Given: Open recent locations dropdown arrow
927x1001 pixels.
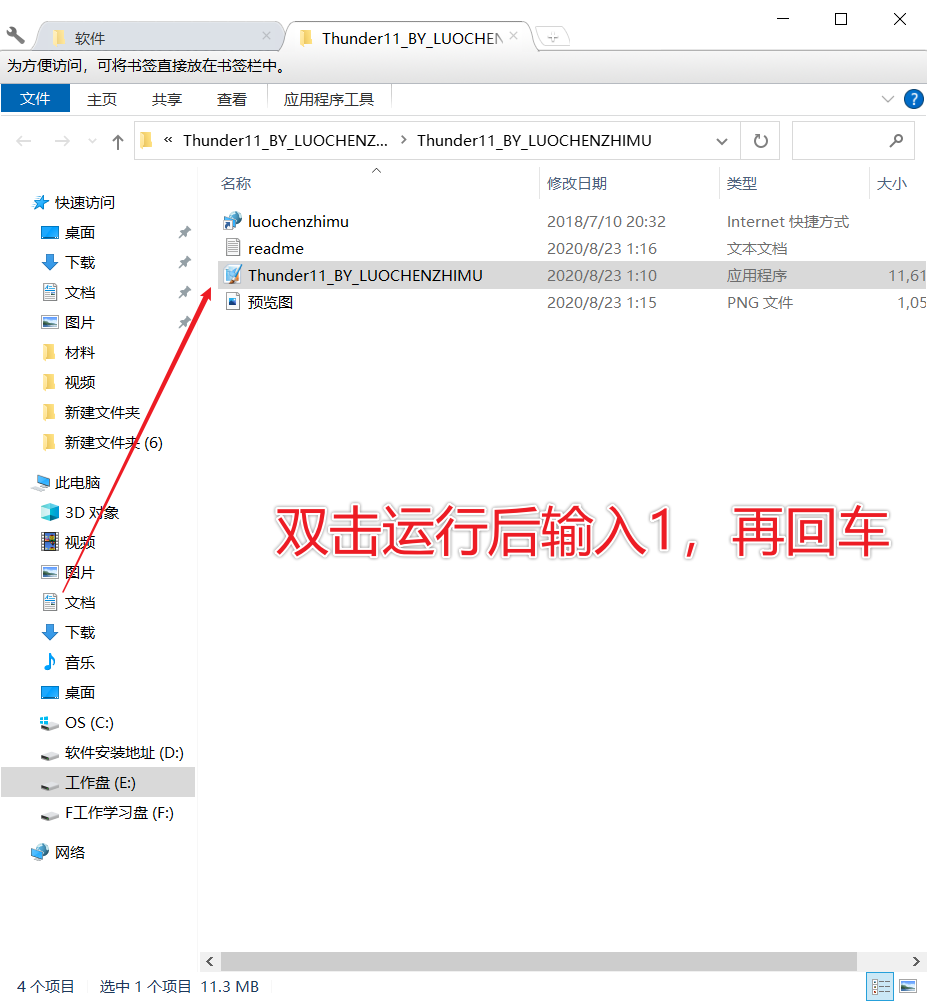Looking at the screenshot, I should tap(92, 141).
